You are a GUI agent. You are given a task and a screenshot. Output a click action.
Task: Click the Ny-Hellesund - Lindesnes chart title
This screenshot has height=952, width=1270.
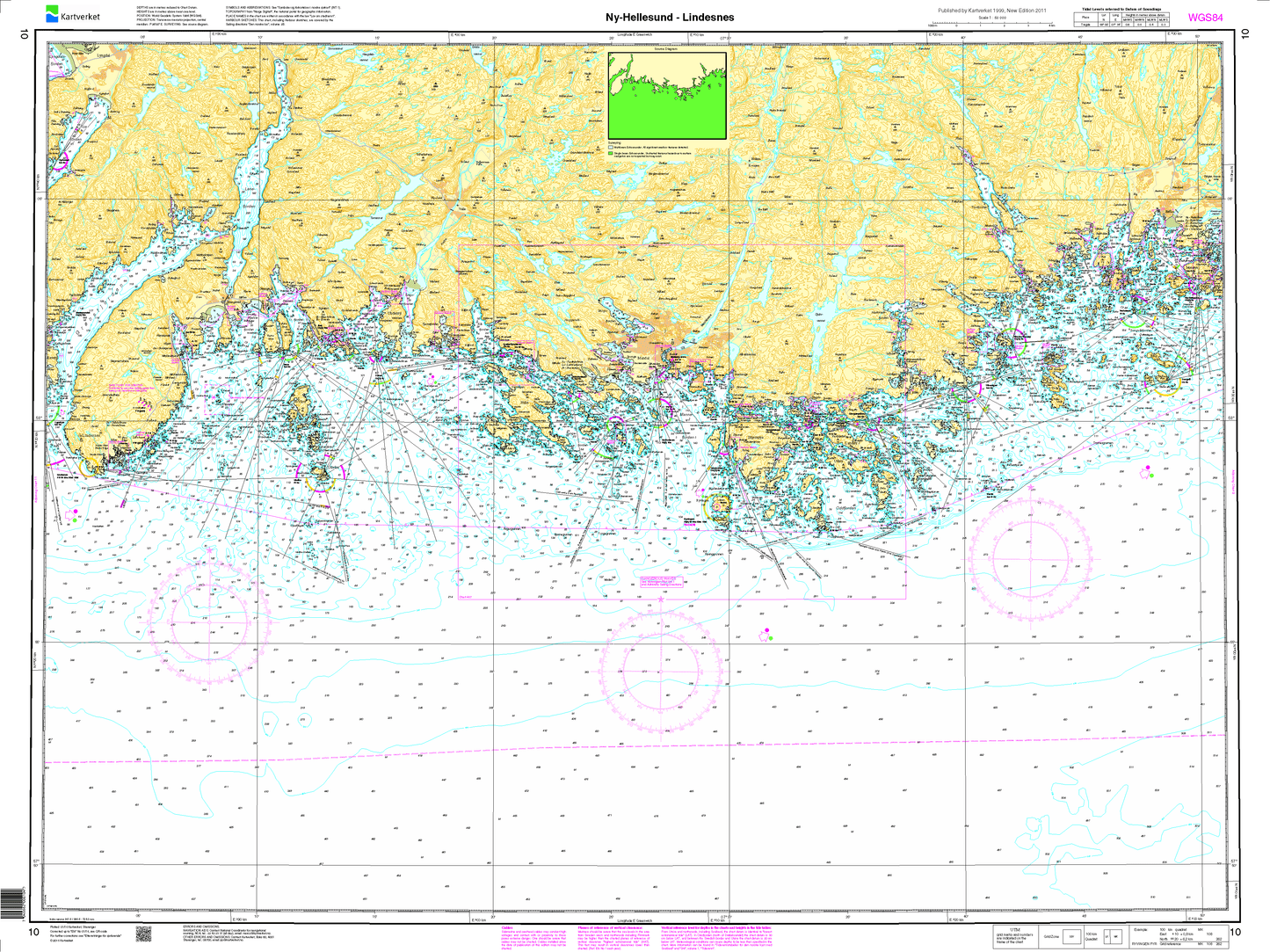point(670,16)
